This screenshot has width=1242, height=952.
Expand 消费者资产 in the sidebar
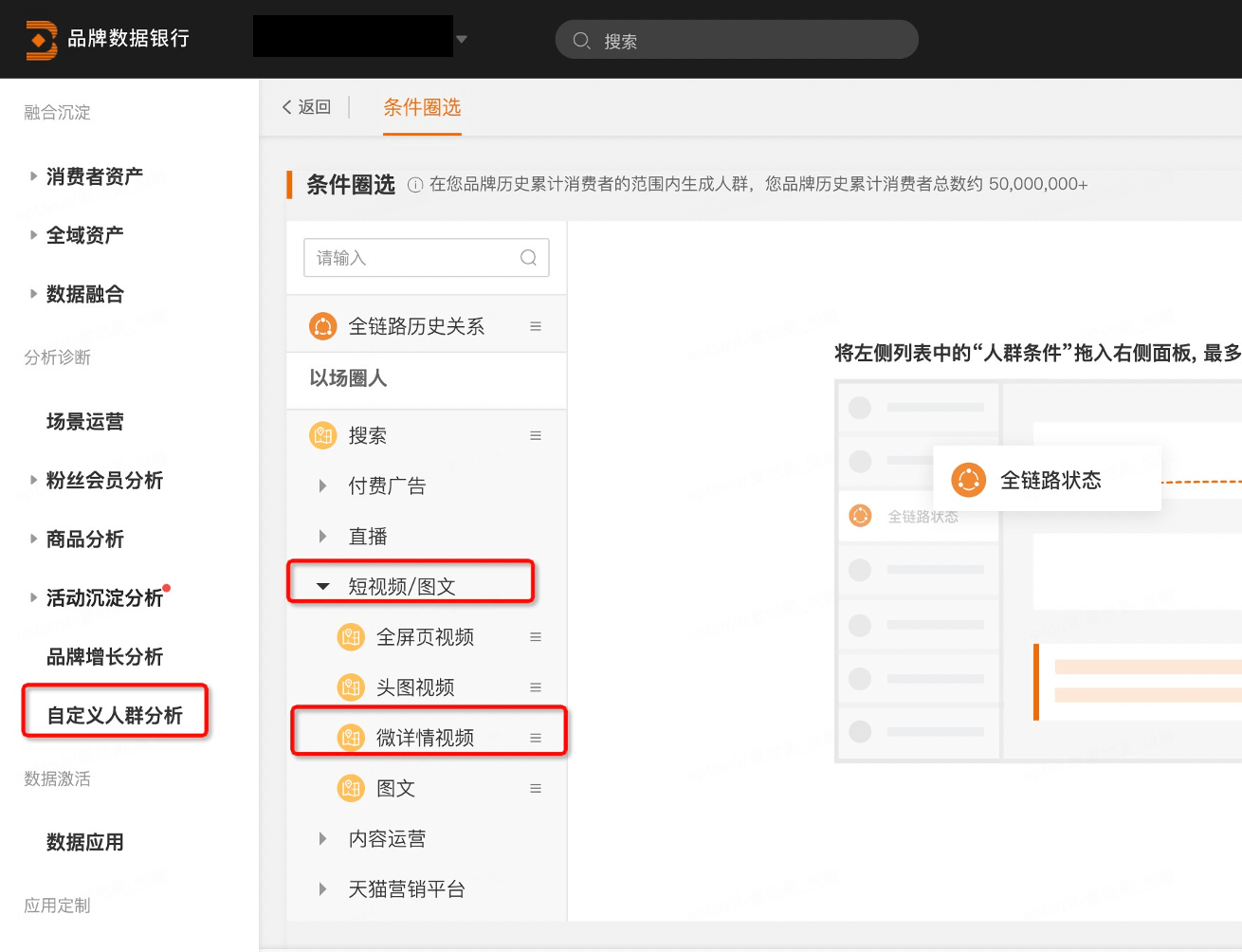point(34,176)
